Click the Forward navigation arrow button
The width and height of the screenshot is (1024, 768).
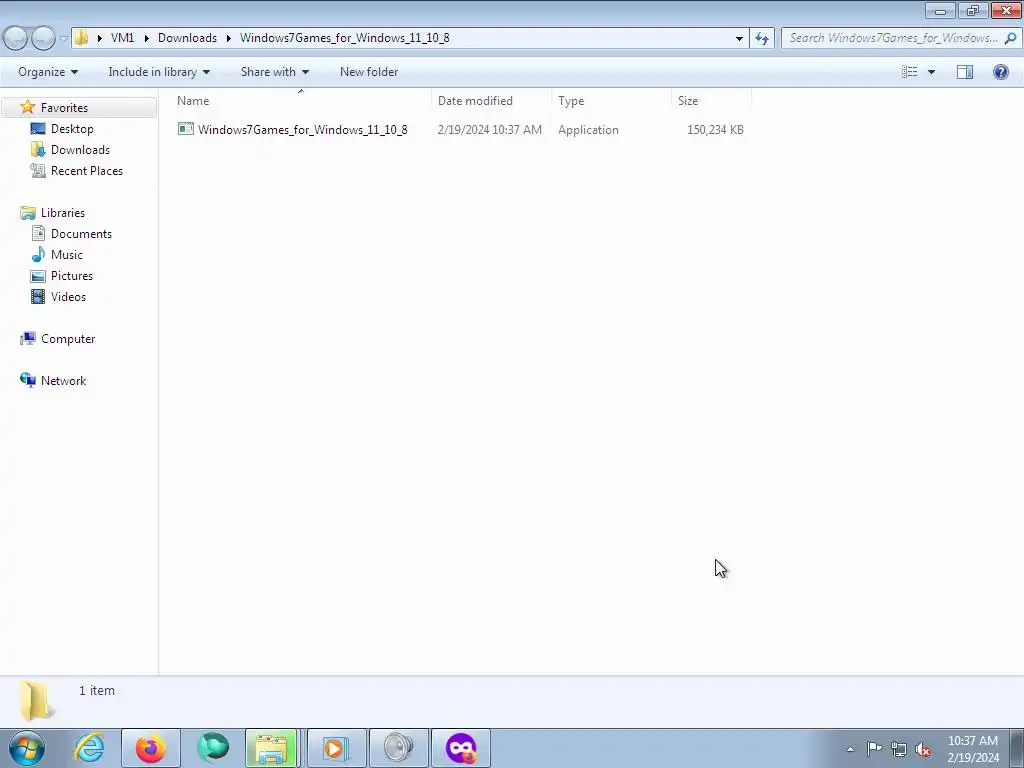[43, 38]
